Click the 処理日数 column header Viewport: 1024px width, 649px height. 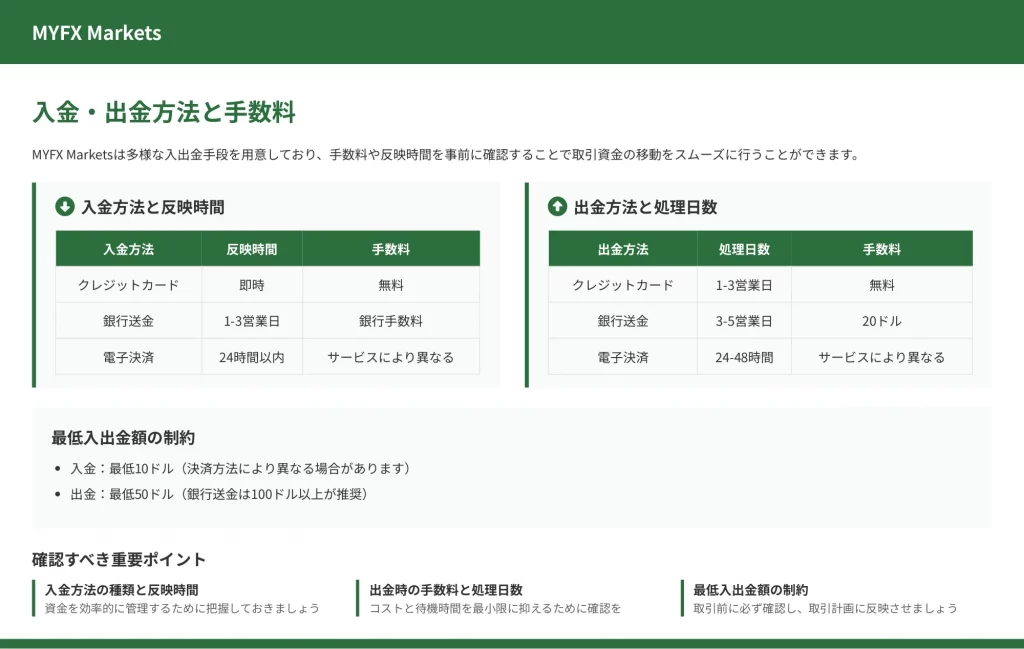tap(744, 249)
